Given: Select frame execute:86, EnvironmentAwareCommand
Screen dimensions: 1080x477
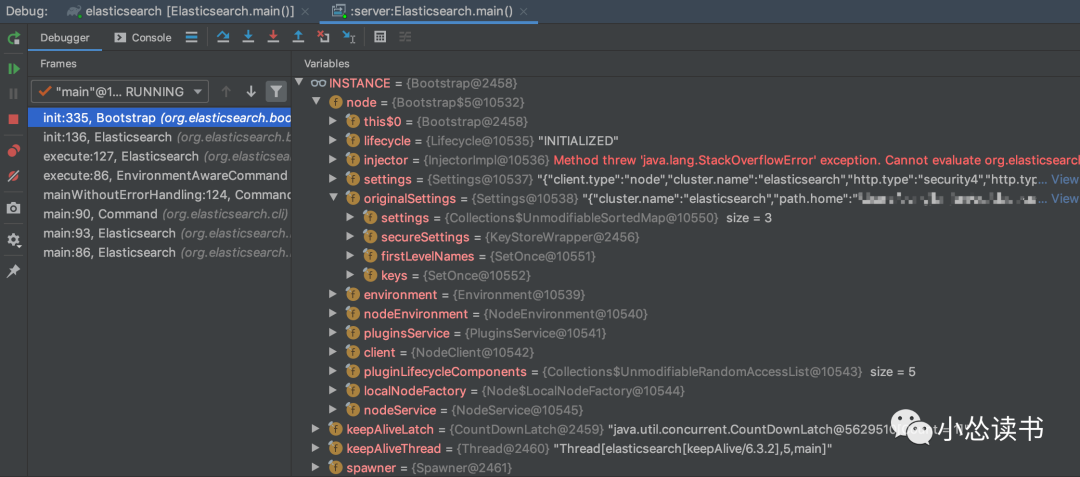Looking at the screenshot, I should (160, 176).
